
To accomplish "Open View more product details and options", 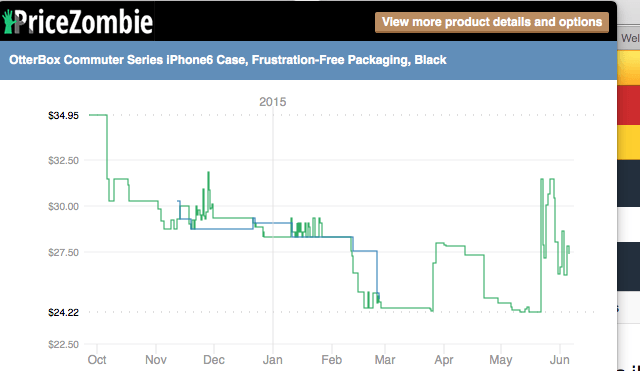I will pyautogui.click(x=492, y=22).
